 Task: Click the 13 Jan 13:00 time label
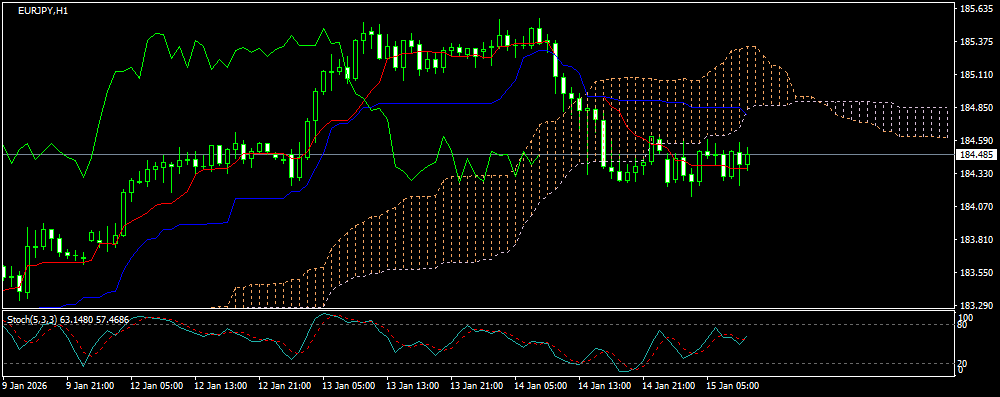click(x=412, y=386)
